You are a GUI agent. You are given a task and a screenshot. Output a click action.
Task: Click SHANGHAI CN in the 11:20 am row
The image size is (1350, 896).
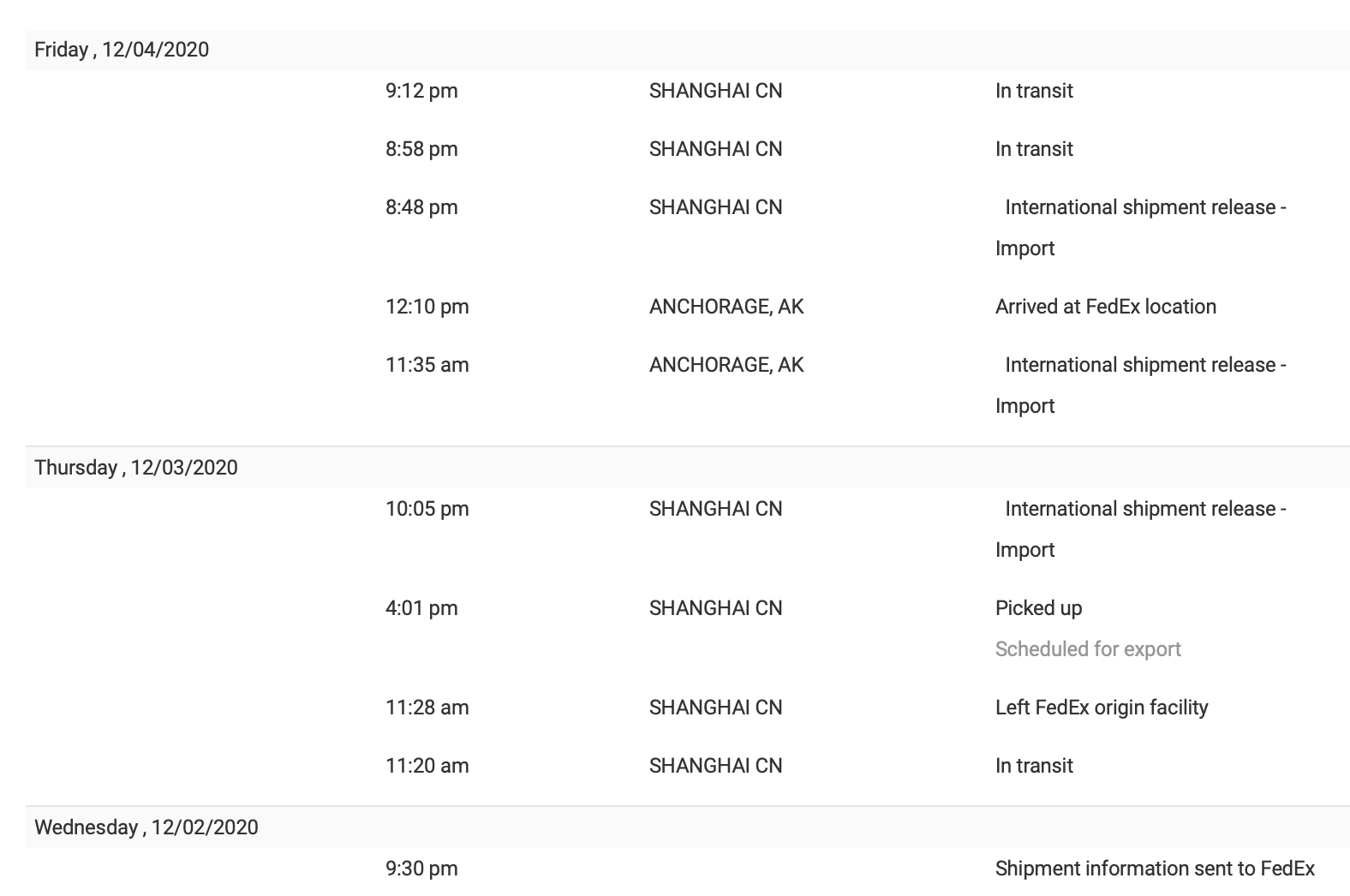(x=715, y=766)
